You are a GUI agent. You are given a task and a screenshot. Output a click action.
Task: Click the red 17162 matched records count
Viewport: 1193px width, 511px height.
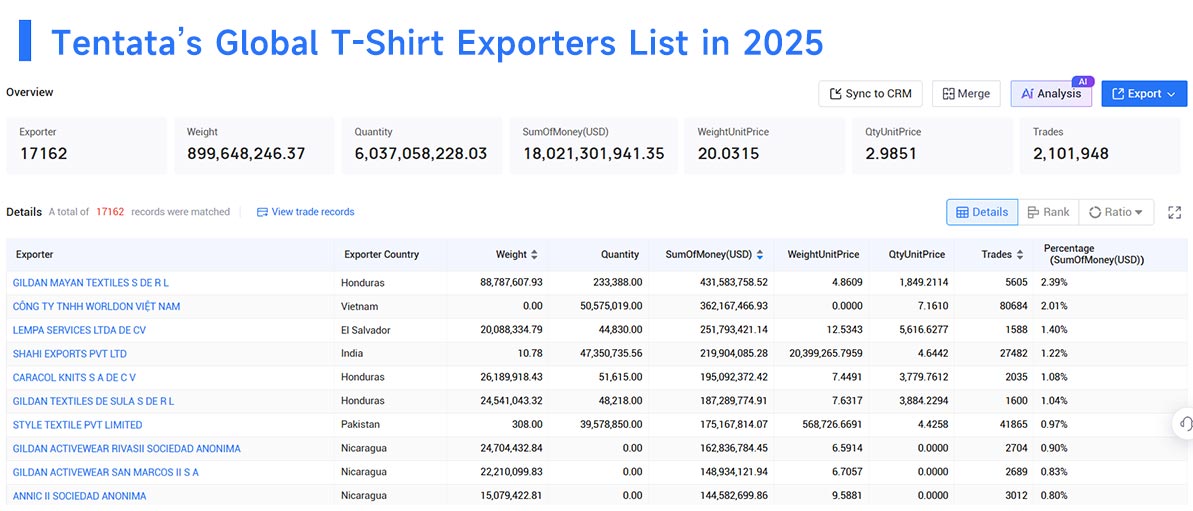coord(110,212)
